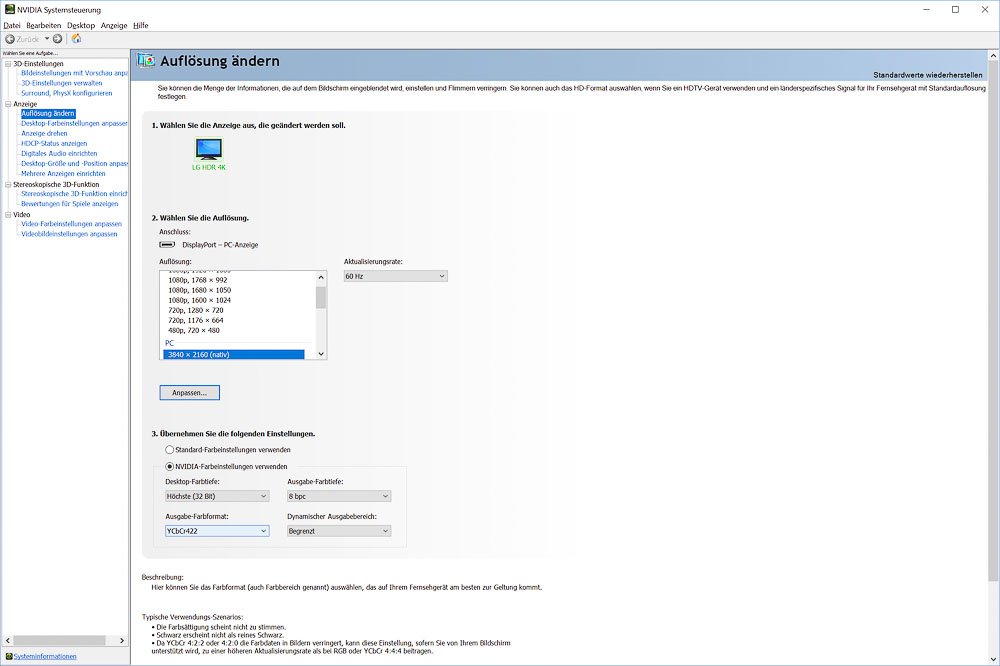Select resolution 1080p, 1680 × 1050
The image size is (1000, 666).
click(x=200, y=290)
